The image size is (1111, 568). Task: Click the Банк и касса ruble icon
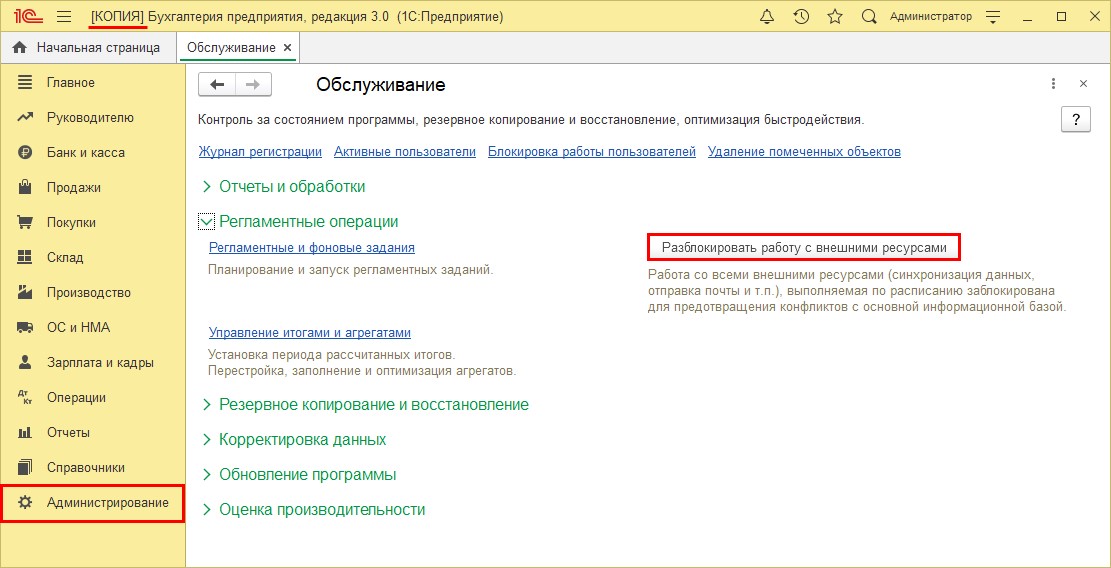coord(26,152)
